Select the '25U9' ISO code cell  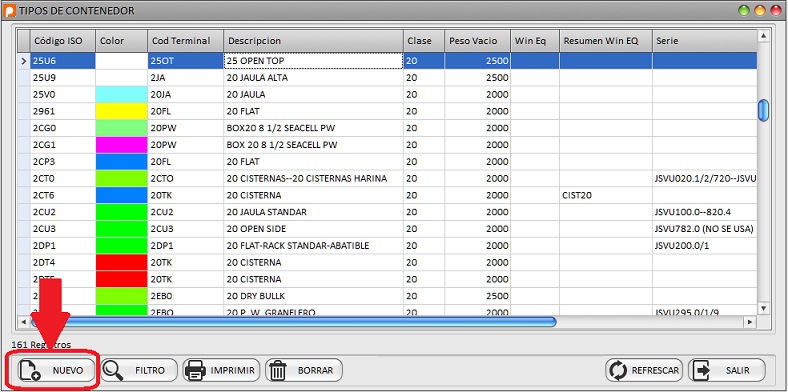pos(63,78)
